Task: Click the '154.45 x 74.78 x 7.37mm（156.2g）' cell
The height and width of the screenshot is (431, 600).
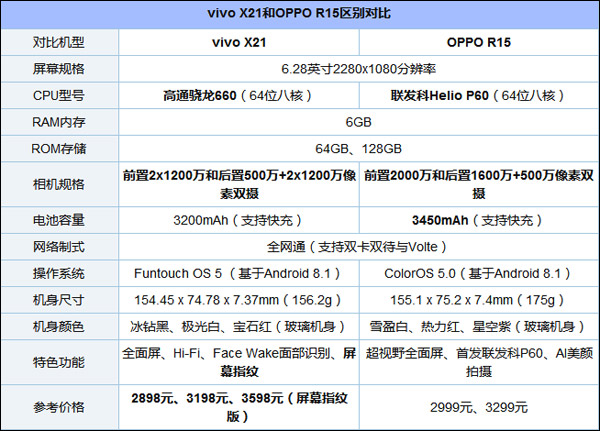Action: coord(239,300)
